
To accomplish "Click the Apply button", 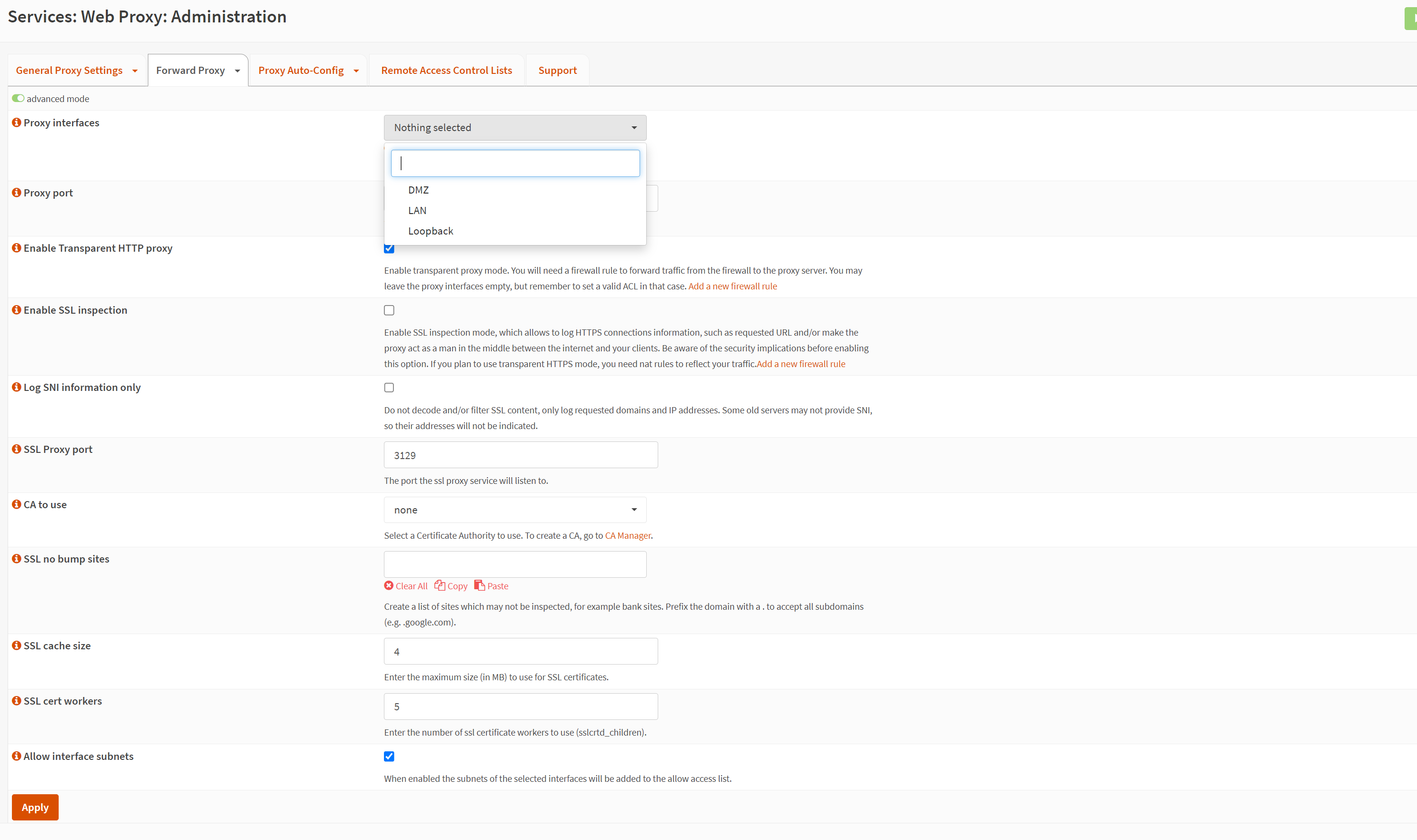I will (35, 807).
